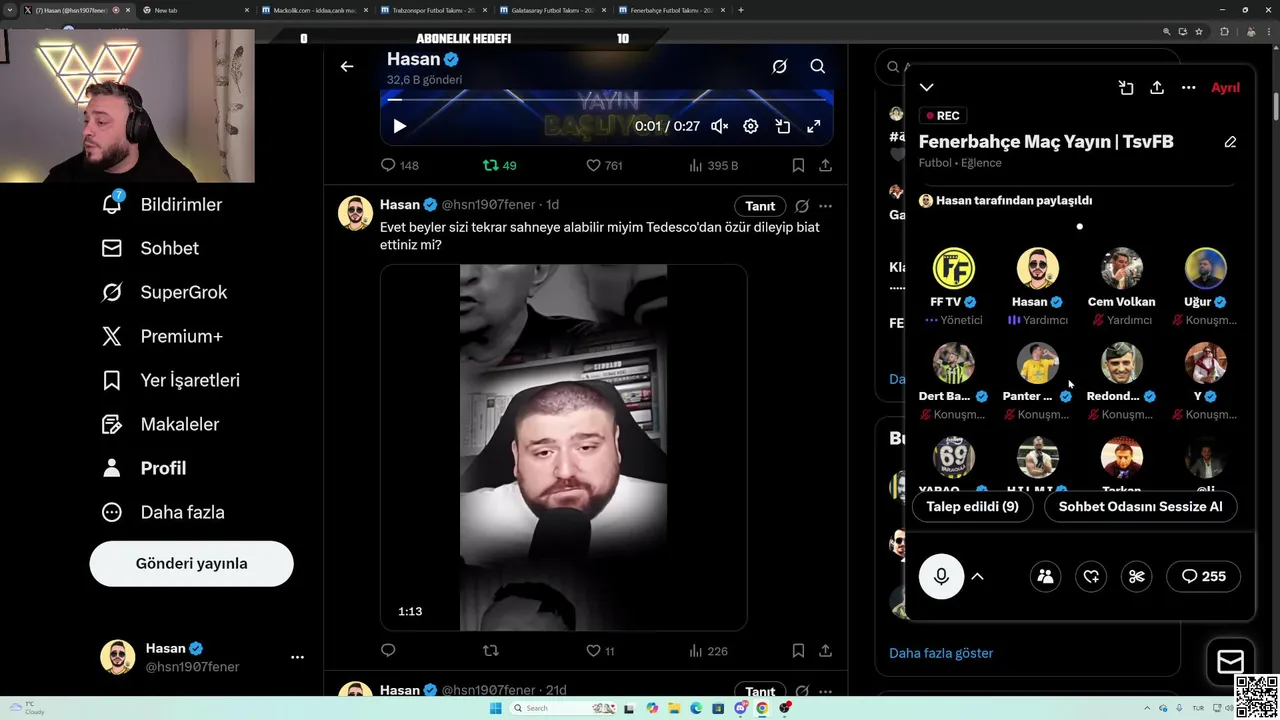This screenshot has width=1280, height=720.
Task: Search Hasan's posts via magnifier icon
Action: [818, 66]
